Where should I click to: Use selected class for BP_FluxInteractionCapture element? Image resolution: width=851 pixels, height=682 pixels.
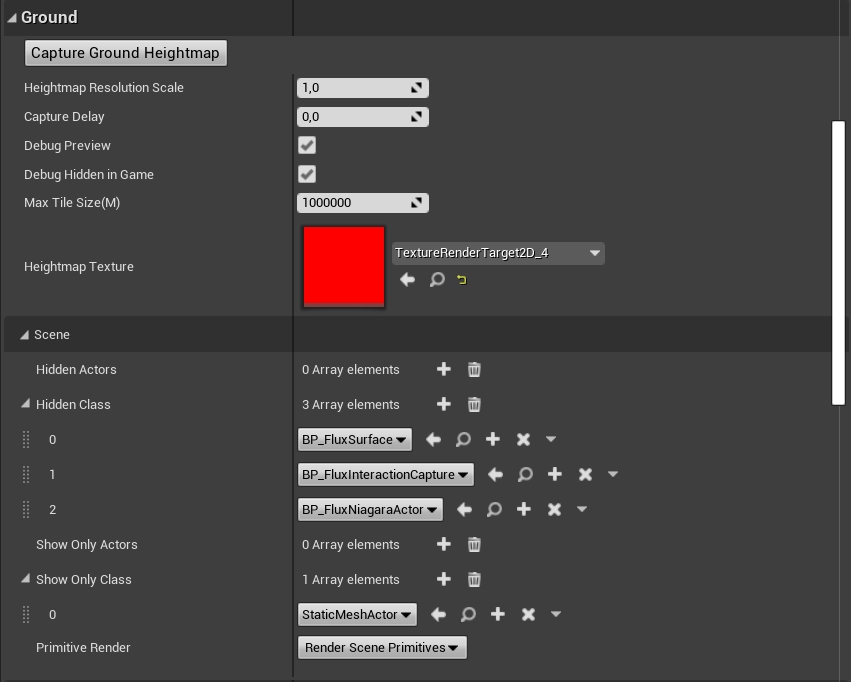click(x=495, y=475)
